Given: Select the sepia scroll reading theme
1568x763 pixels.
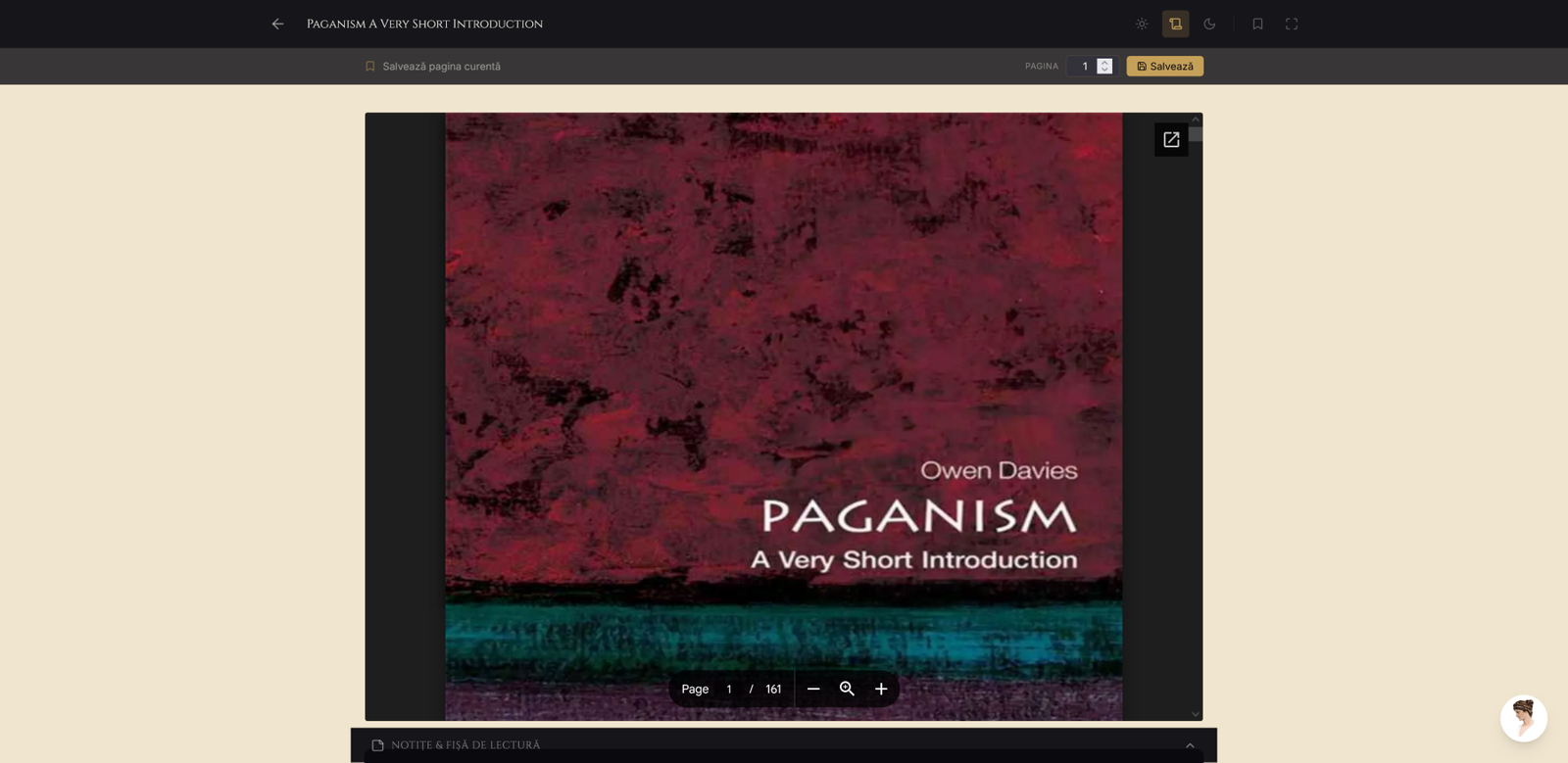Looking at the screenshot, I should 1175,24.
